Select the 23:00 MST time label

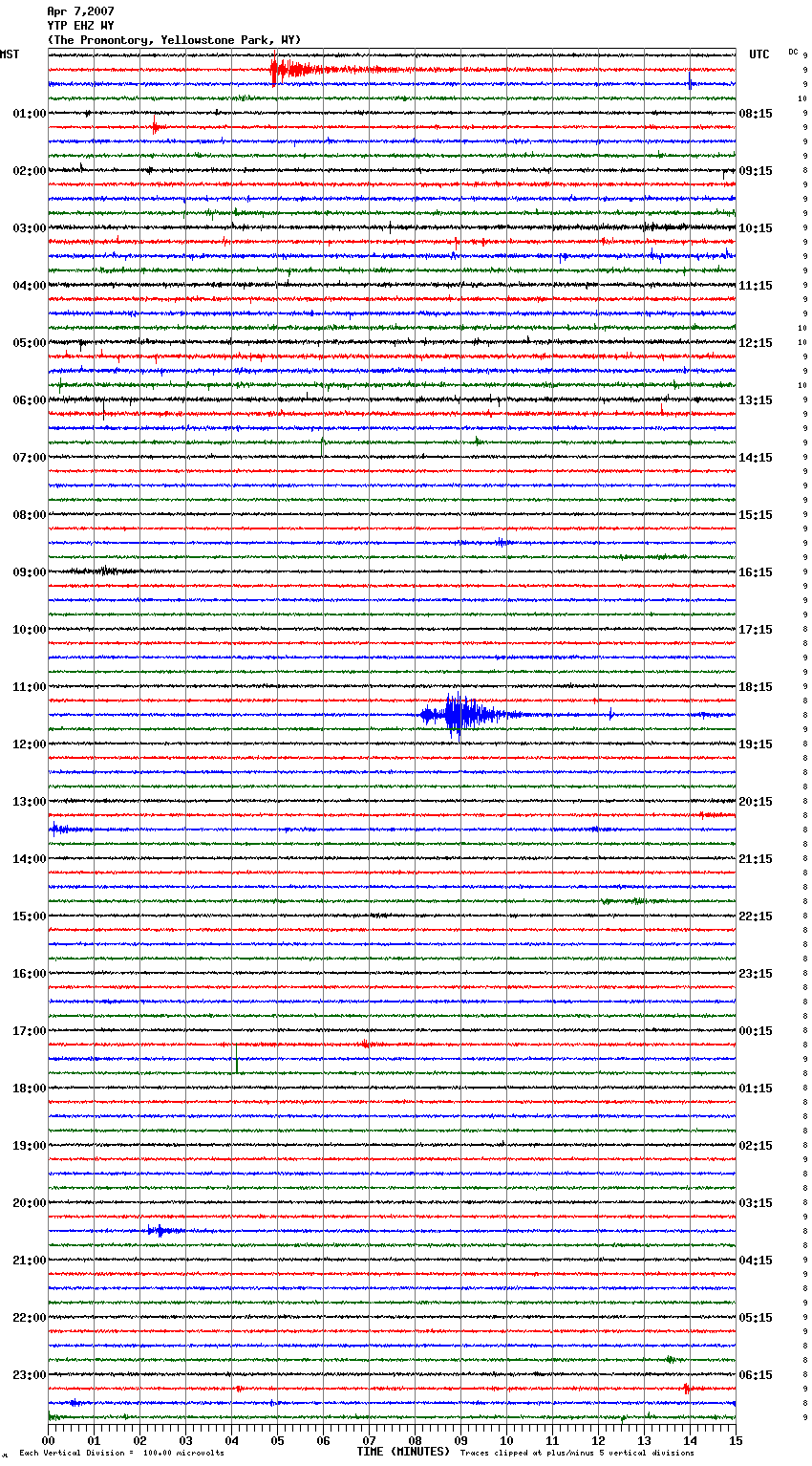pyautogui.click(x=30, y=1375)
